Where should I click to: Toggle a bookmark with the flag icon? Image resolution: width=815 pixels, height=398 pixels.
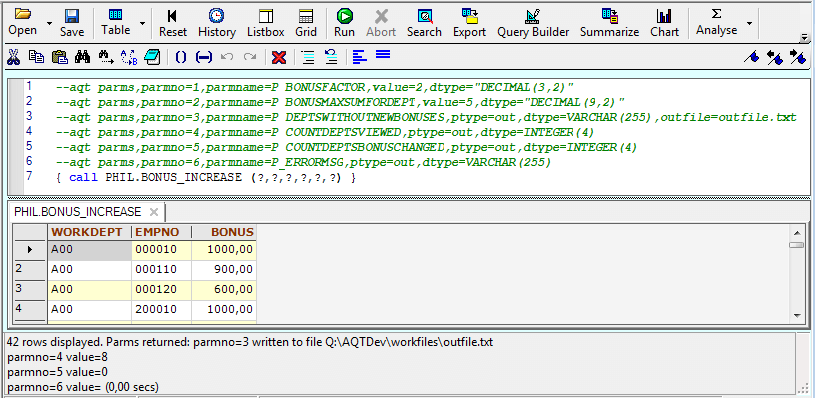click(751, 57)
